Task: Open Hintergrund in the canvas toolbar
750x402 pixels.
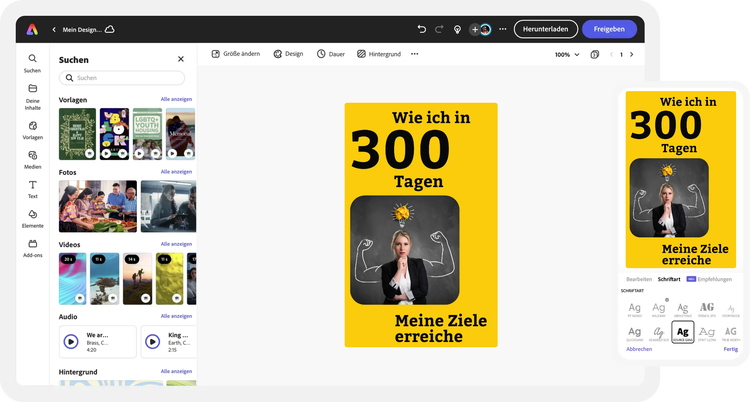Action: tap(379, 54)
